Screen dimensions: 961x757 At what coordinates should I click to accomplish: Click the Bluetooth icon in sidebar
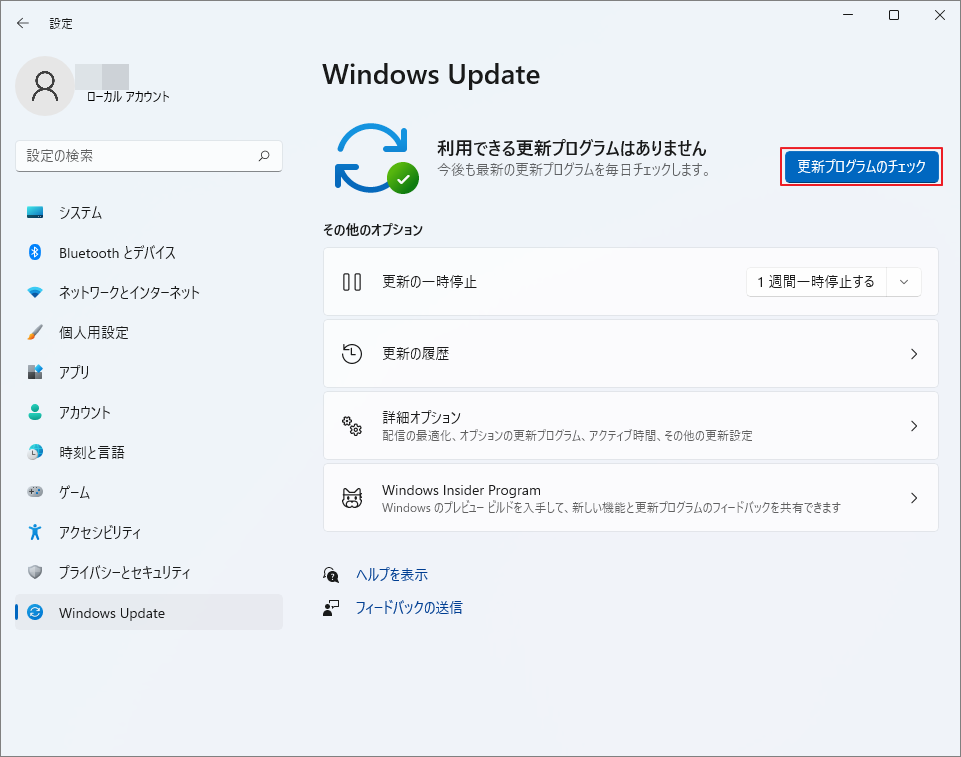click(x=35, y=252)
